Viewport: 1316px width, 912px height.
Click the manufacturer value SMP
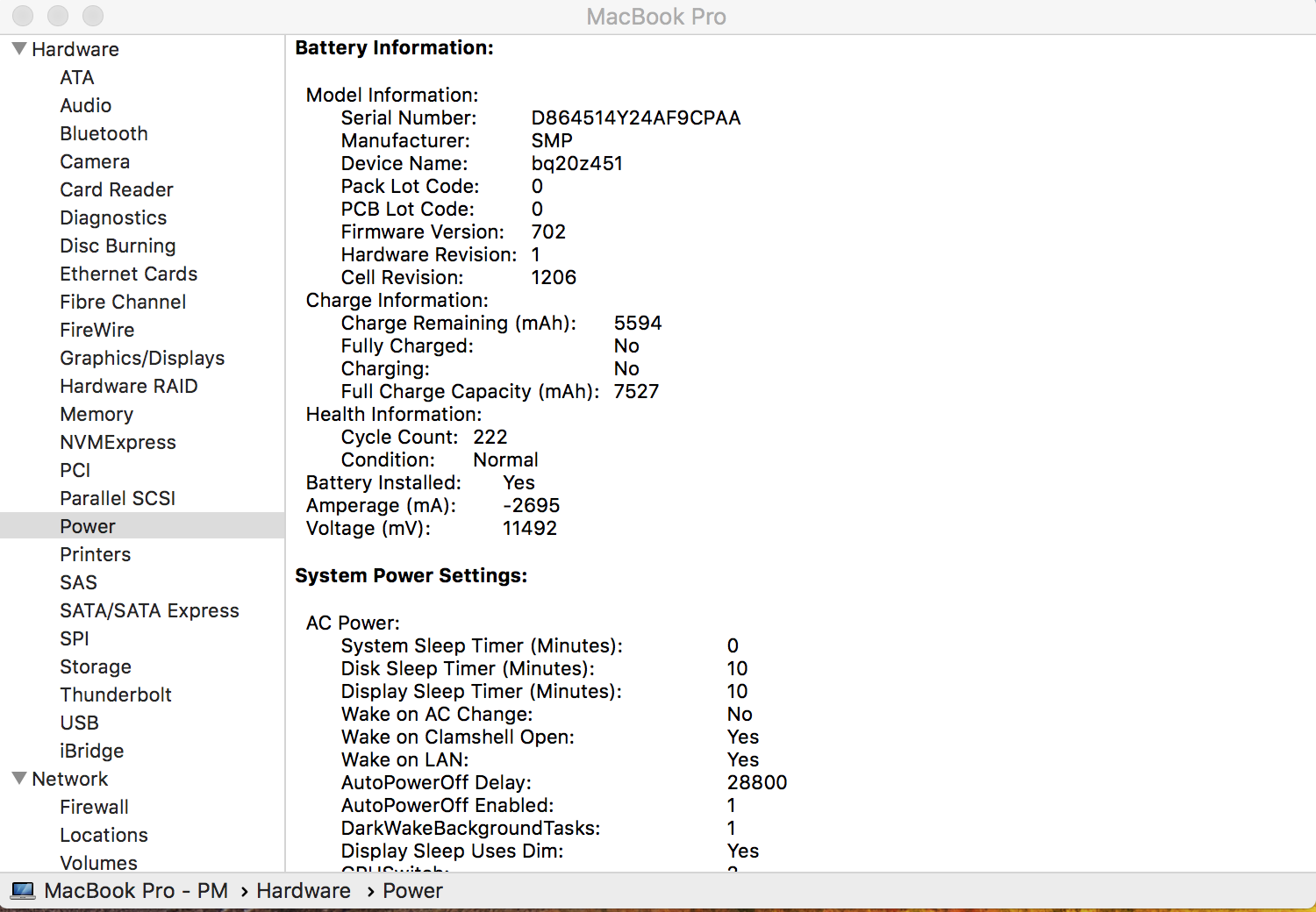(552, 140)
